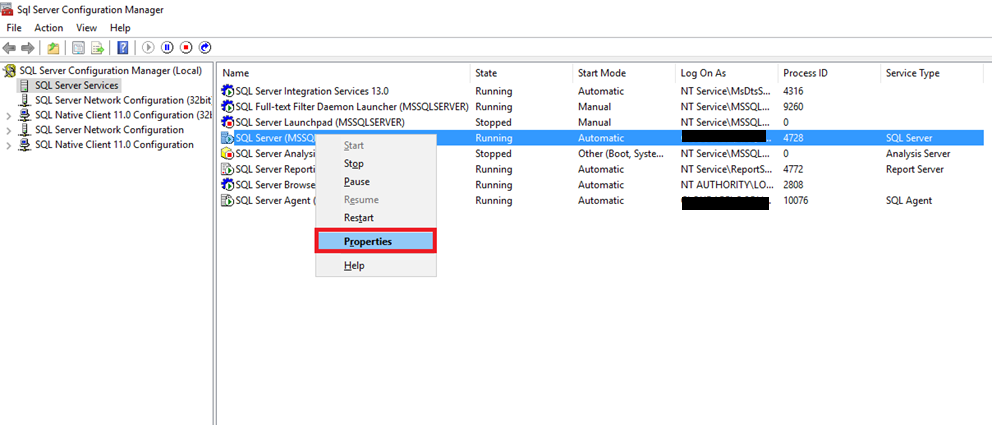Image resolution: width=992 pixels, height=425 pixels.
Task: Select SQL Native Client 11.0 Configuration (32bit) tree item
Action: pyautogui.click(x=123, y=115)
